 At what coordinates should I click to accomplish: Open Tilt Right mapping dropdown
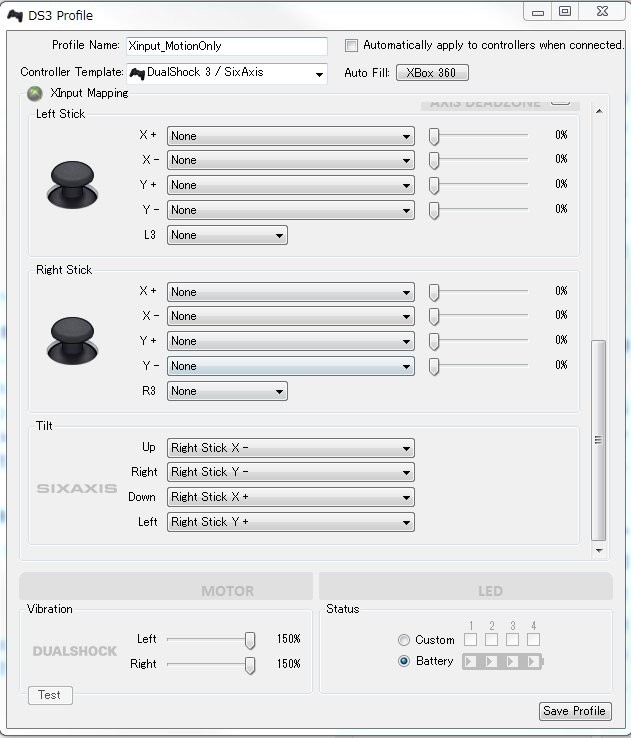[x=291, y=472]
